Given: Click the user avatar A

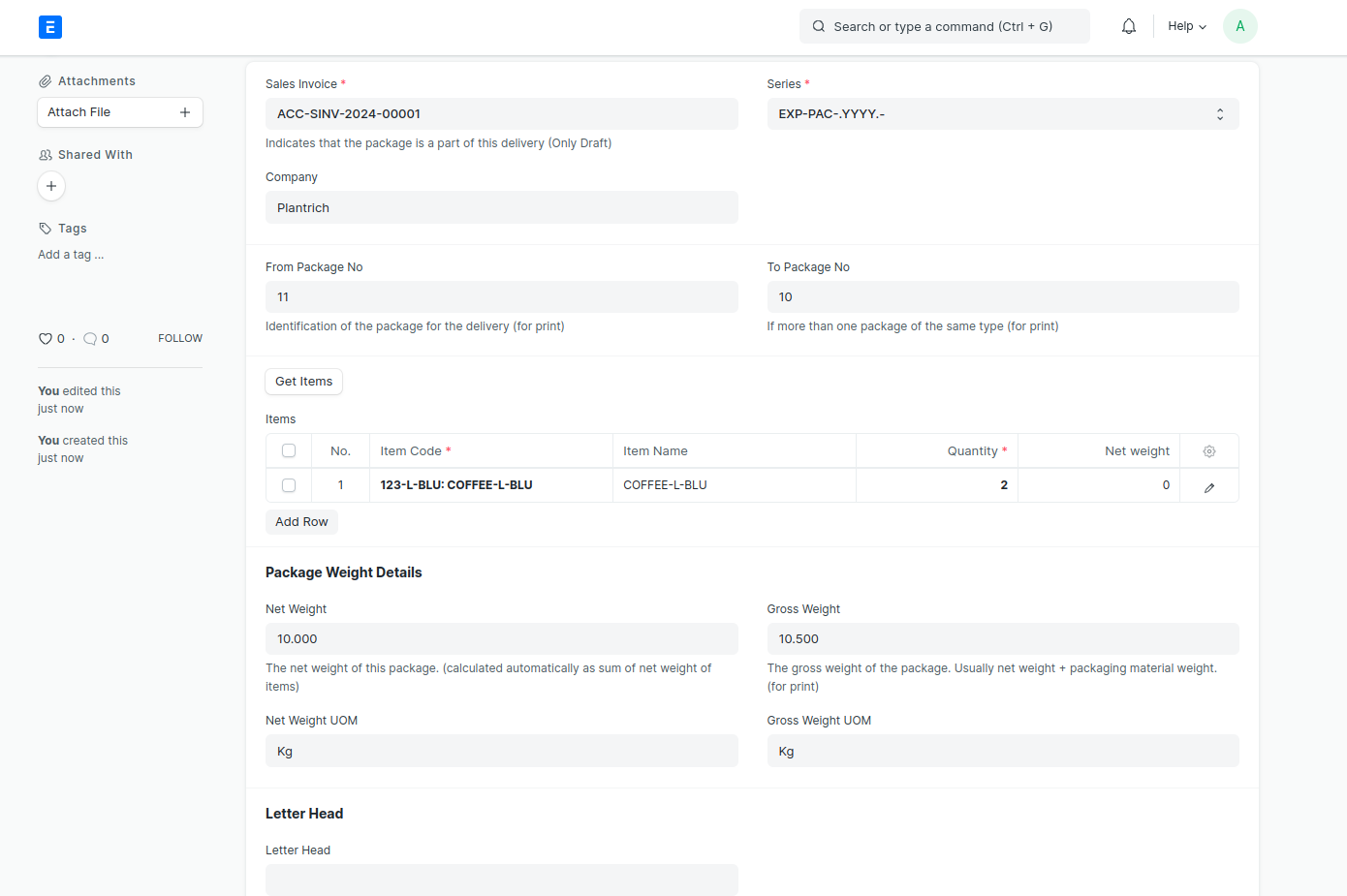Looking at the screenshot, I should point(1239,27).
